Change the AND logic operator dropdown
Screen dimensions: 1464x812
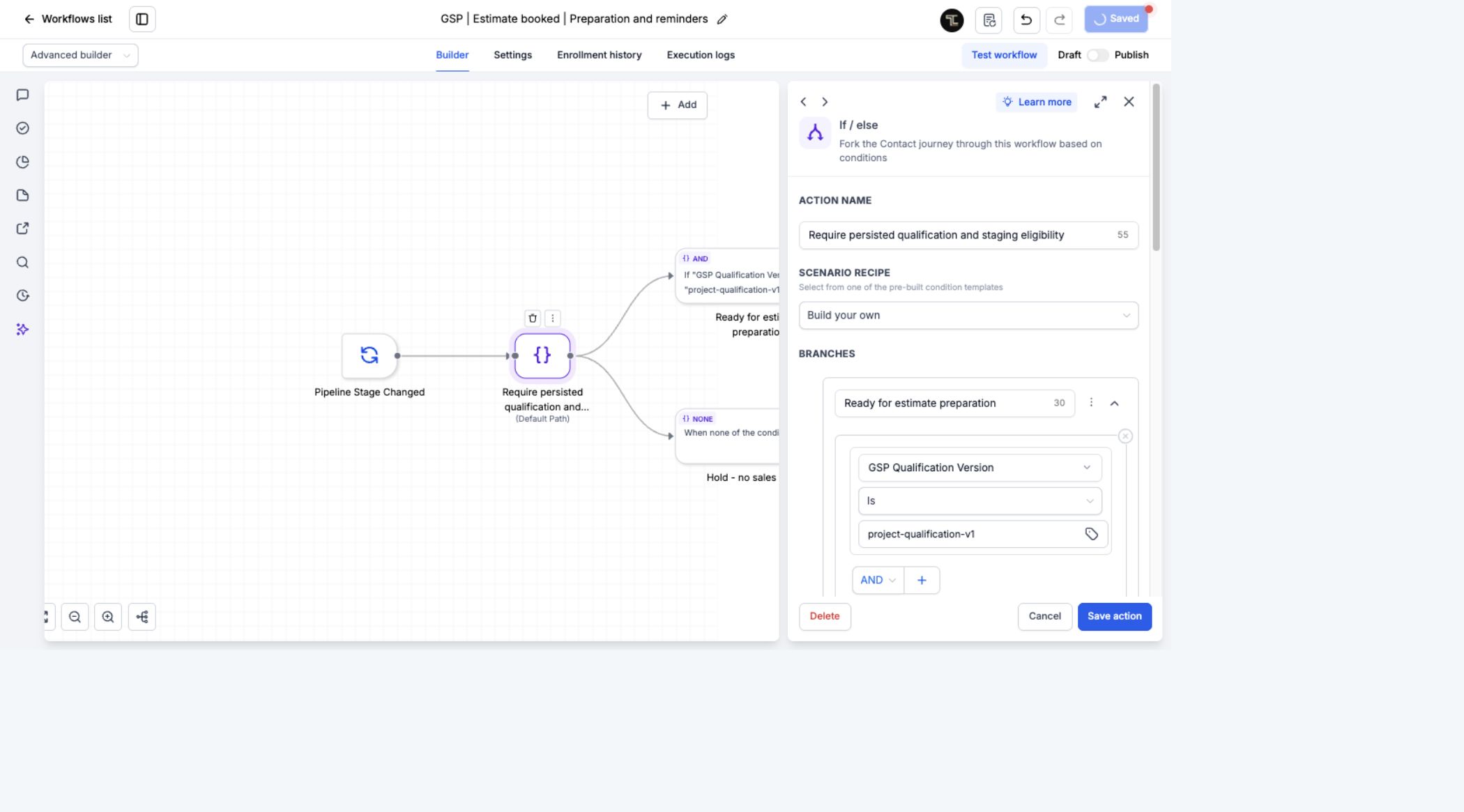[x=878, y=580]
